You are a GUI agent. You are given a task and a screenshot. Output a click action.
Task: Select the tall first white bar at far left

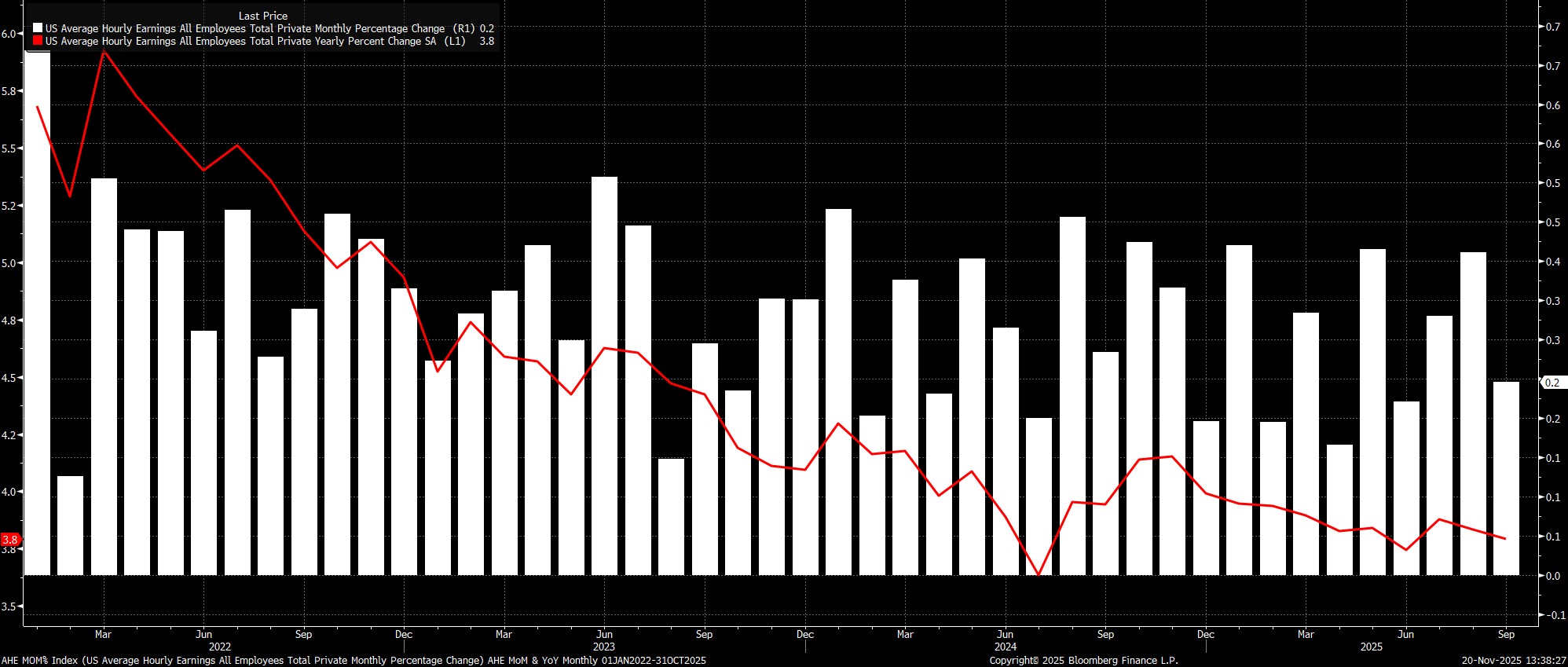[38, 314]
